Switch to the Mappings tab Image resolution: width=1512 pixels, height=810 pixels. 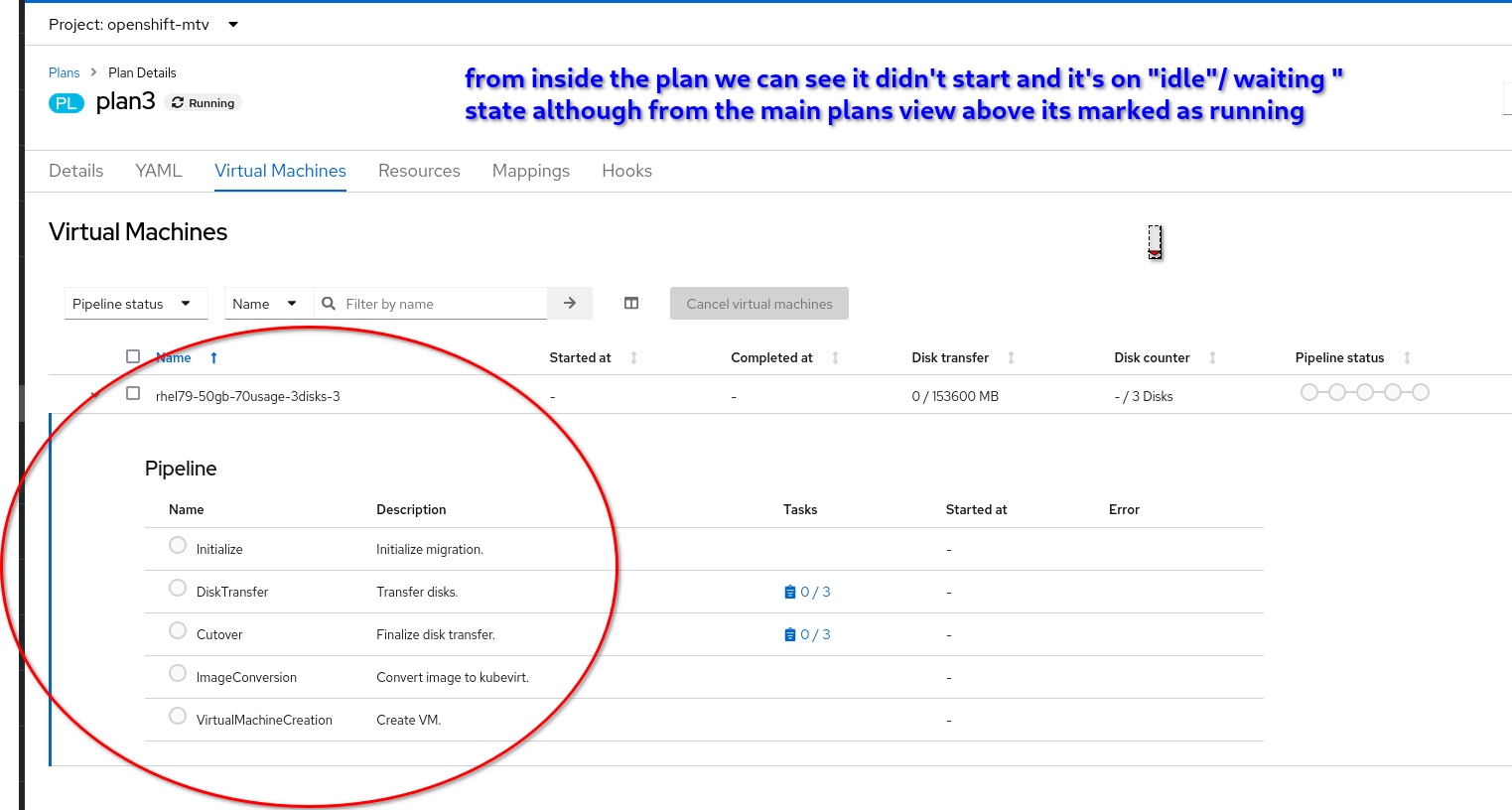point(531,171)
